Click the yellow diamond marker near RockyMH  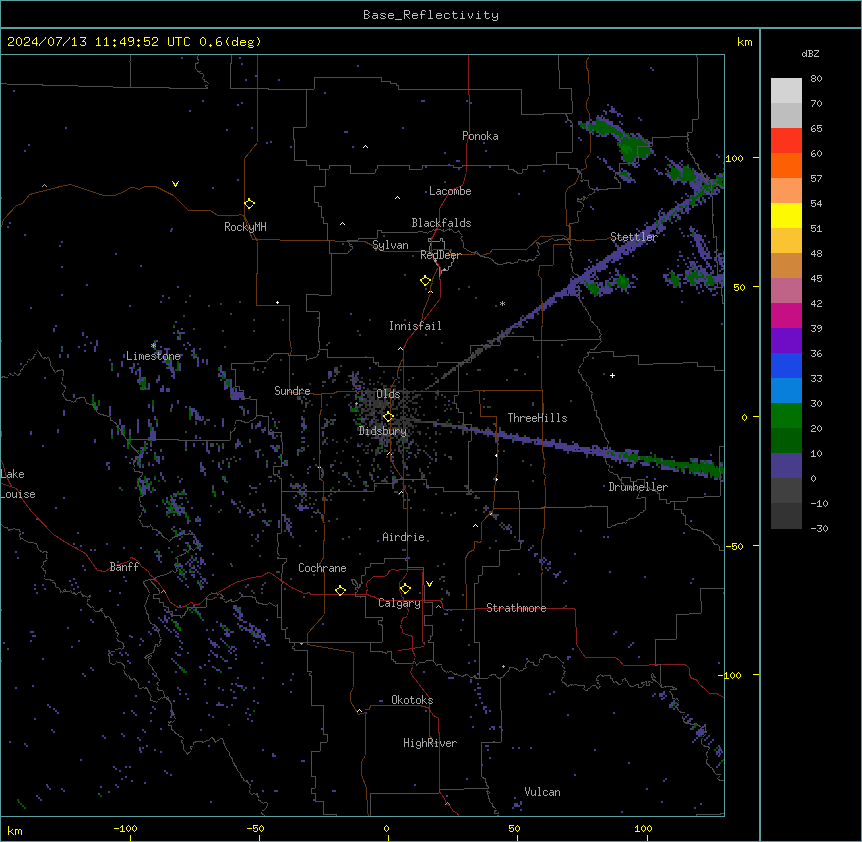tap(250, 204)
